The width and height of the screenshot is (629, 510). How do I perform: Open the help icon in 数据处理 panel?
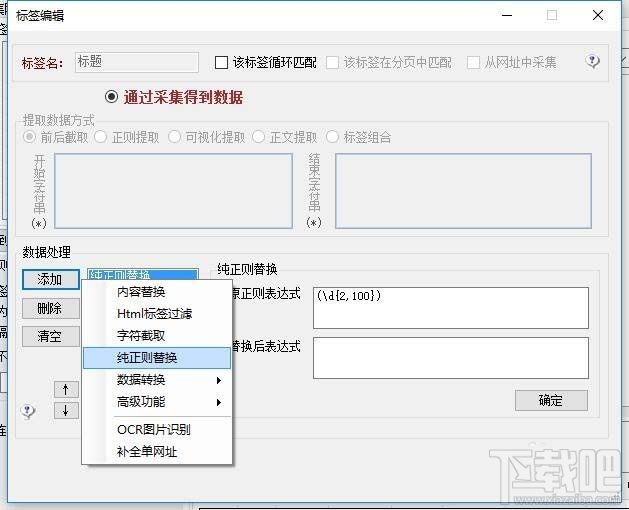[27, 410]
